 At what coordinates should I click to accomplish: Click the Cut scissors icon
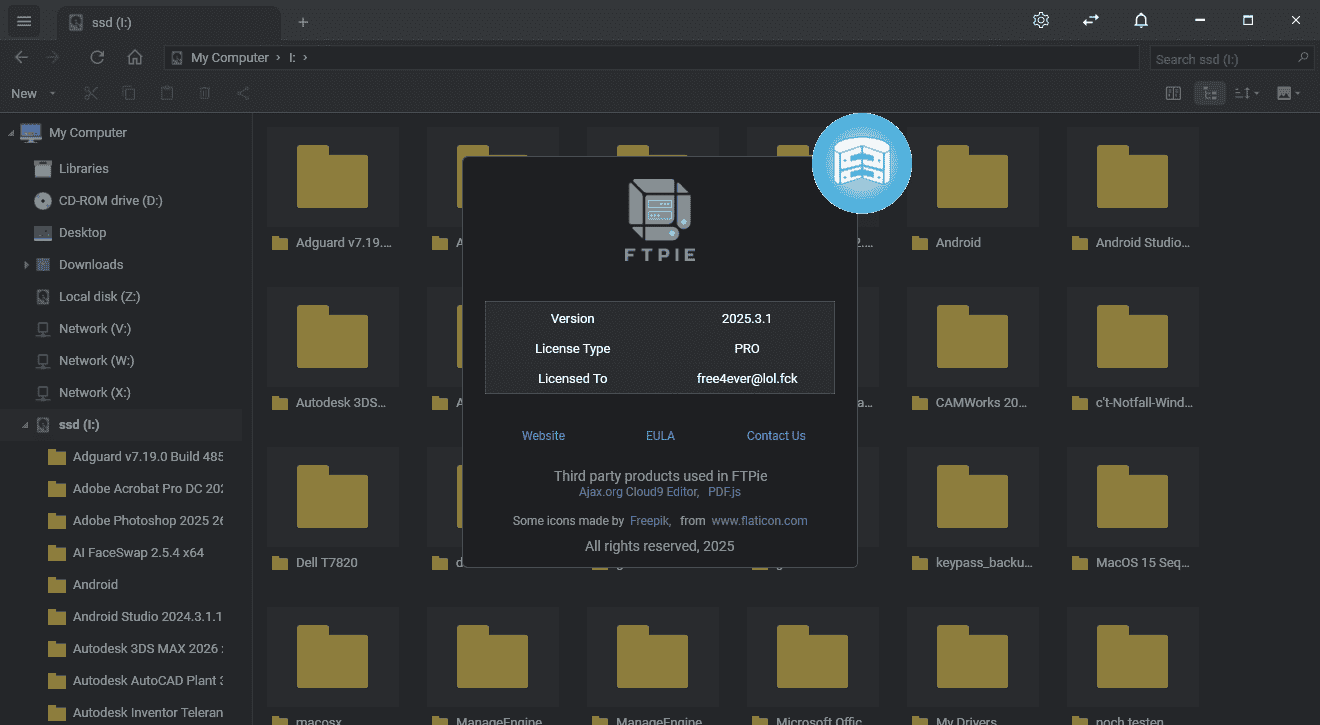(x=91, y=93)
